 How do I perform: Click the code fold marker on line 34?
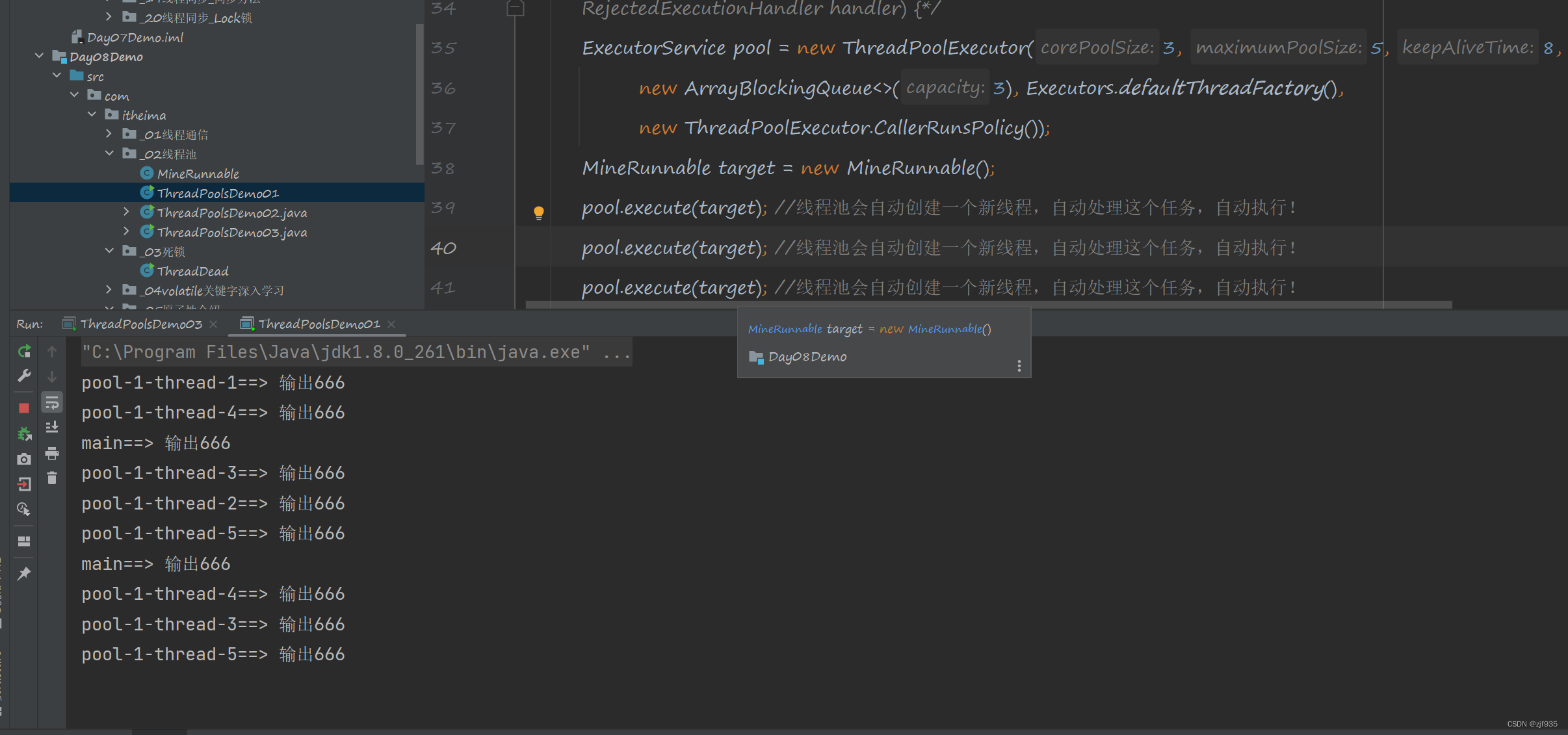click(x=516, y=8)
